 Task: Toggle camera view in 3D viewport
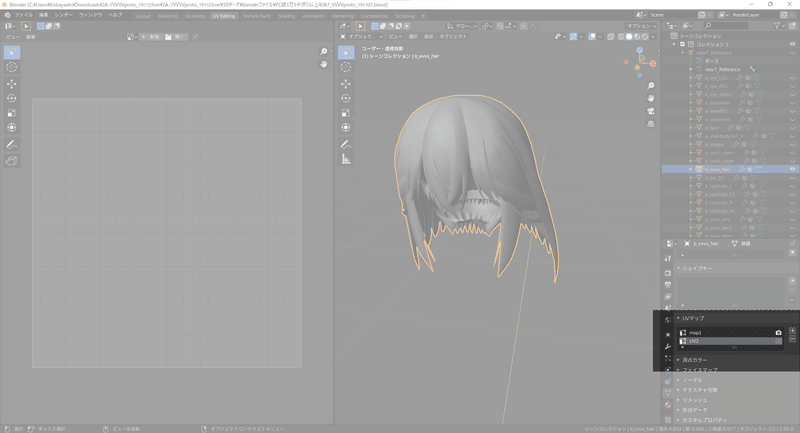[651, 111]
